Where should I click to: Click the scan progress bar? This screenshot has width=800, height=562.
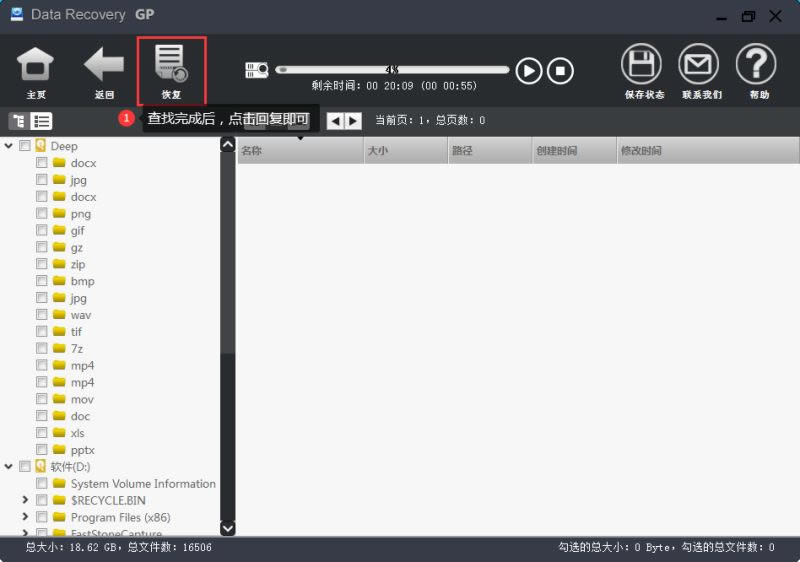(392, 70)
